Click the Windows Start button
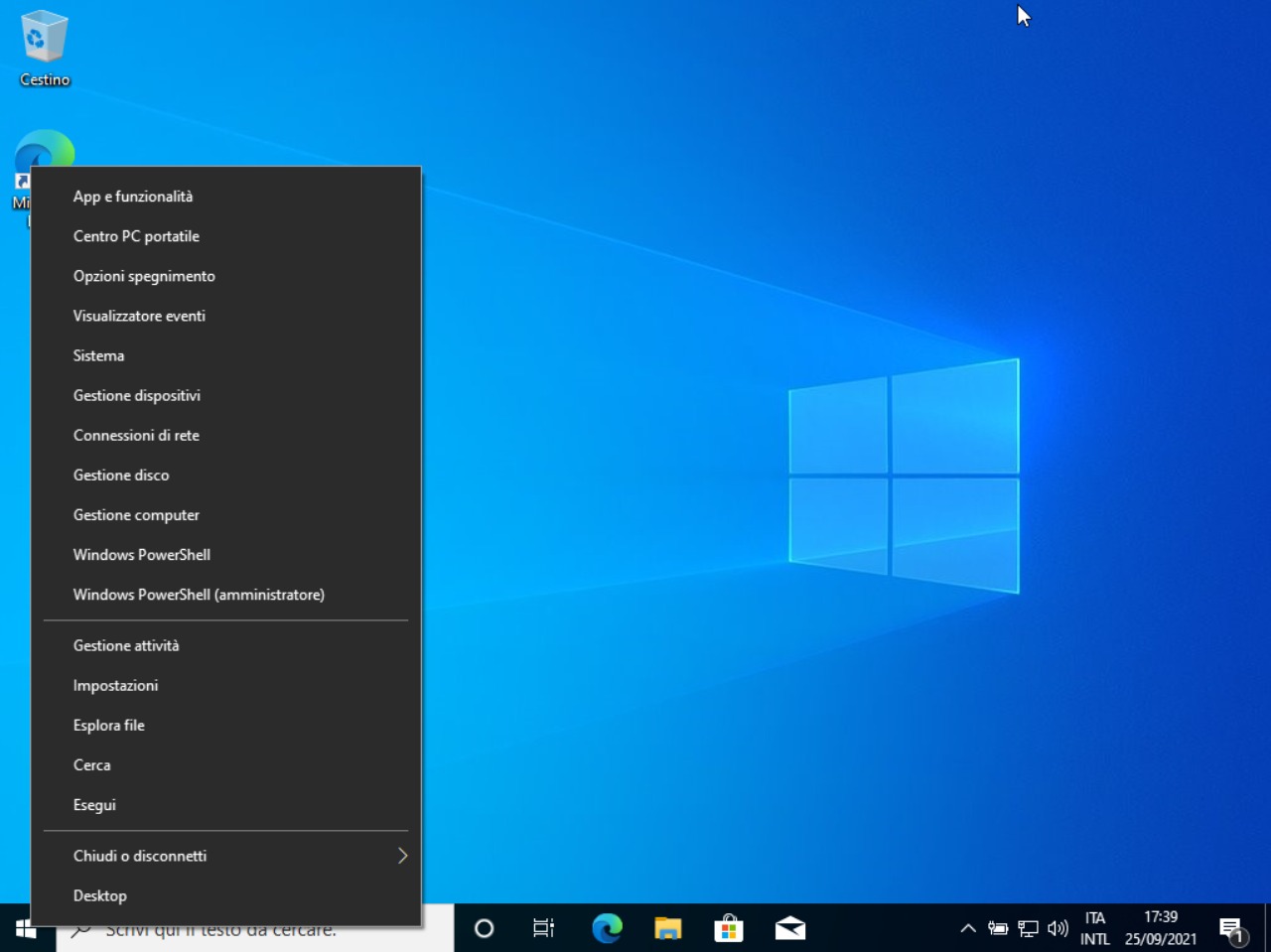Screen dimensions: 1271x952 tap(27, 928)
